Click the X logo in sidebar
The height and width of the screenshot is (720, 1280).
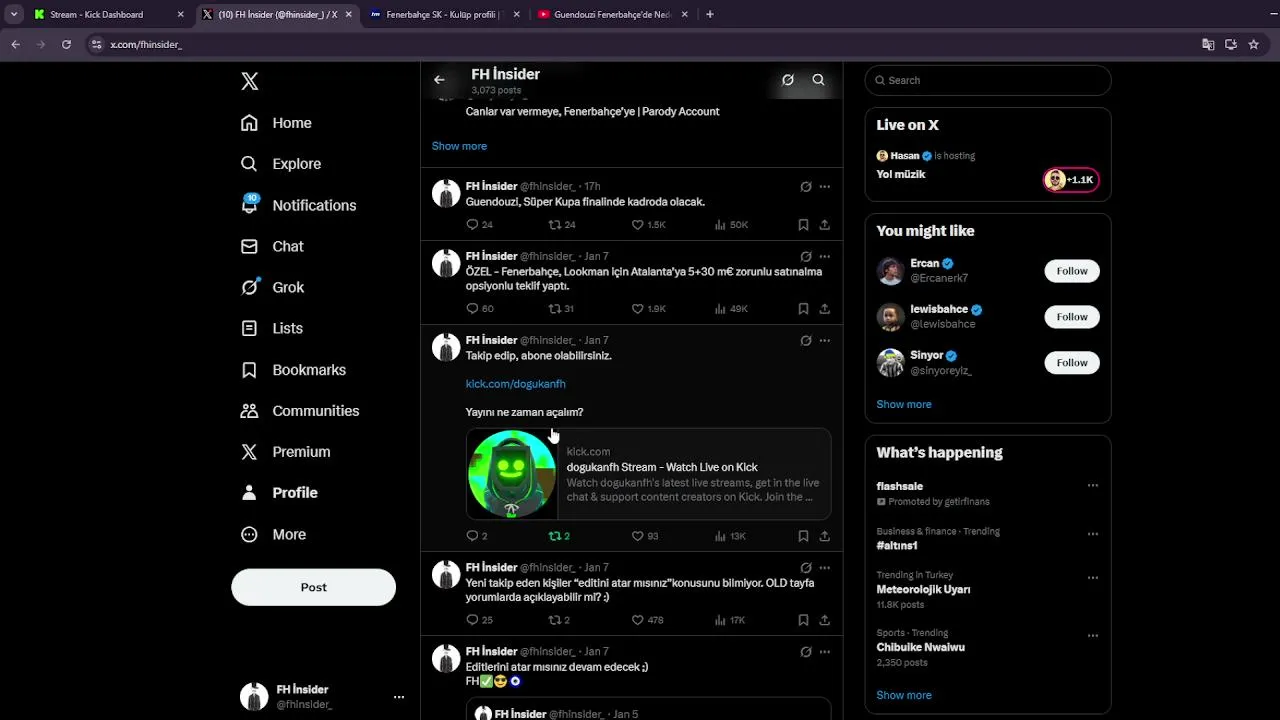tap(250, 82)
